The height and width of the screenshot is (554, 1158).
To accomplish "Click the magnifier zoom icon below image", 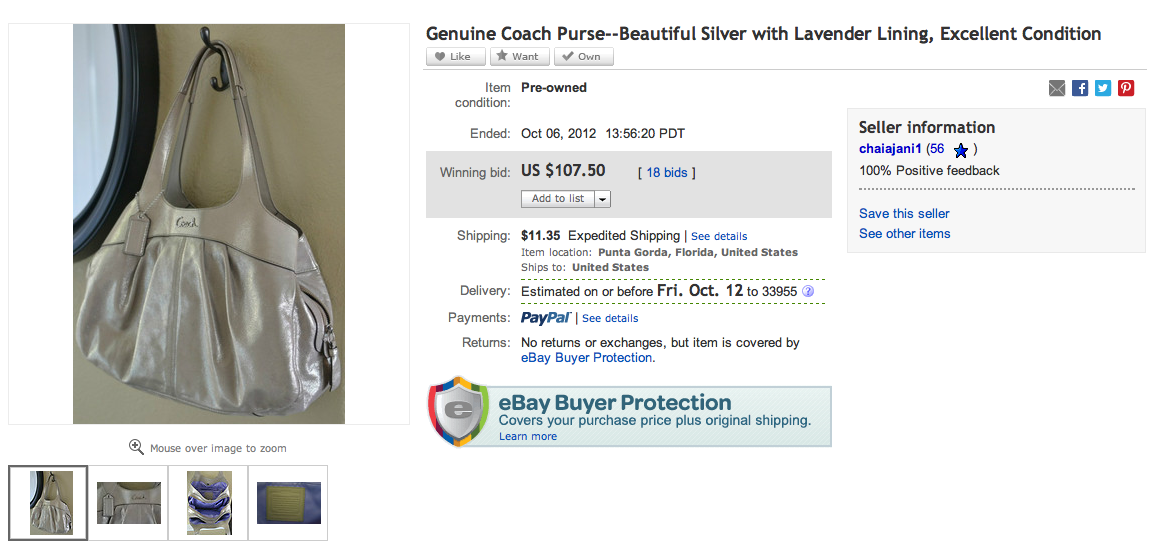I will (x=136, y=447).
